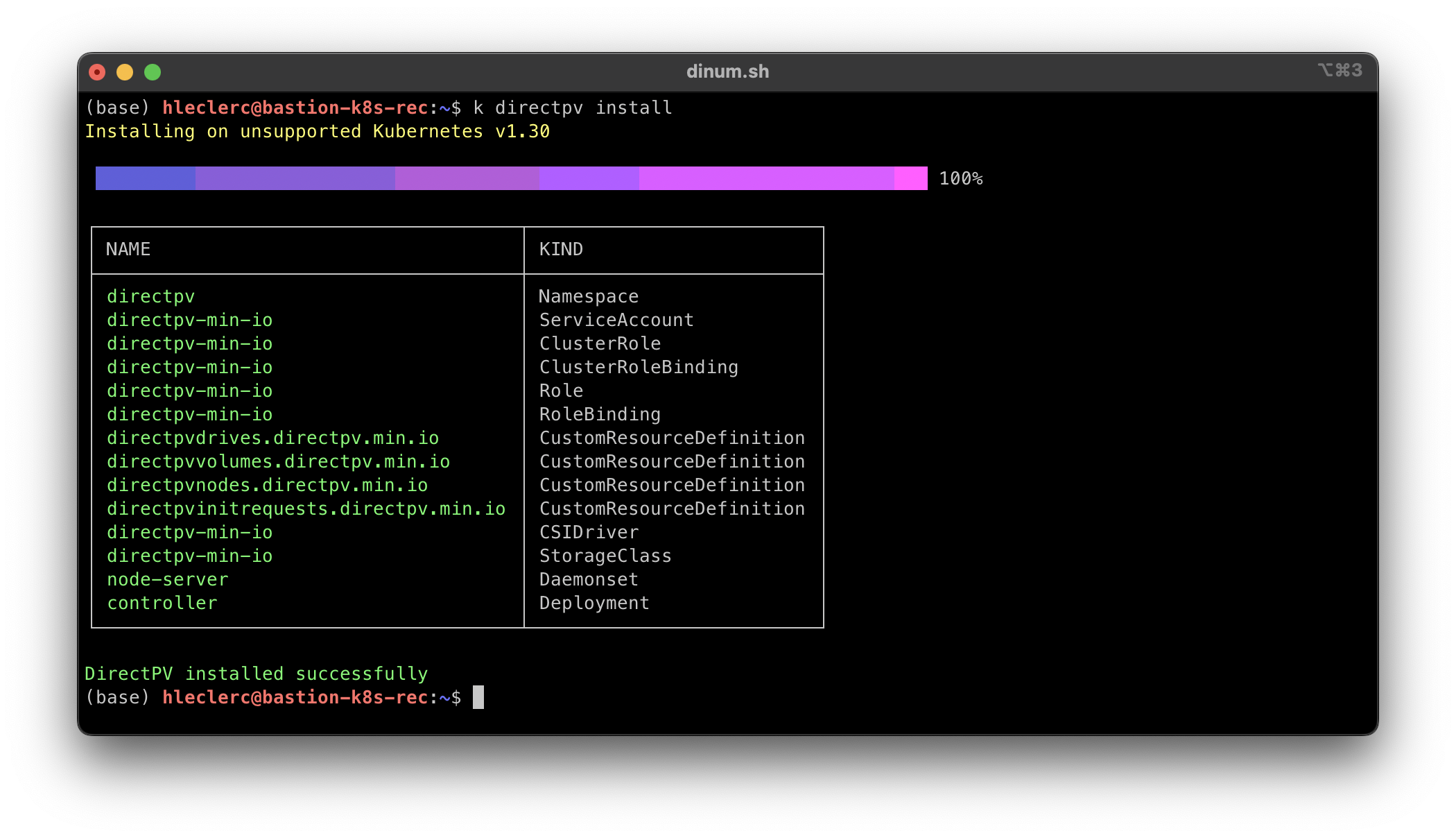Click the directpvinitrequests.directpv.min.io entry
Screen dimensions: 1456x838
pyautogui.click(x=306, y=509)
